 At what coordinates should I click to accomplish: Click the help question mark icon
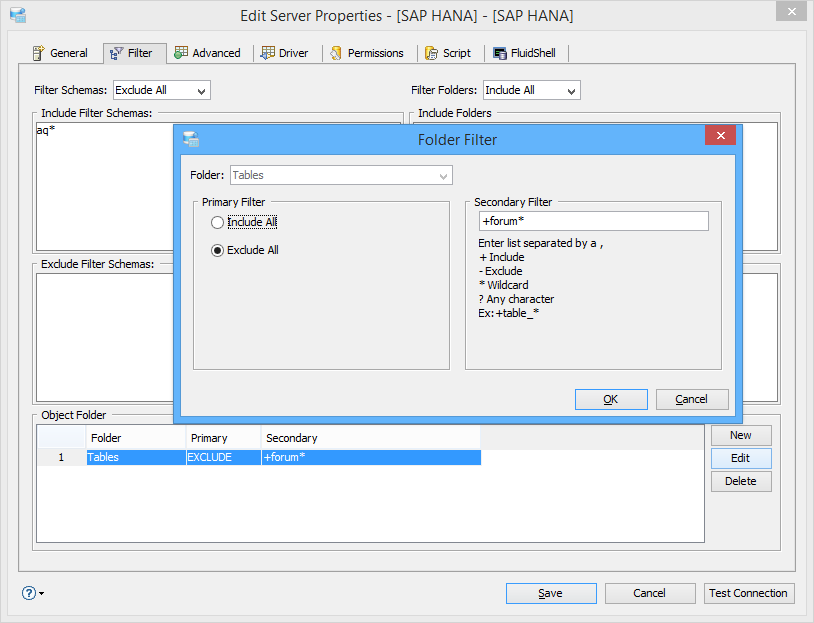[29, 593]
